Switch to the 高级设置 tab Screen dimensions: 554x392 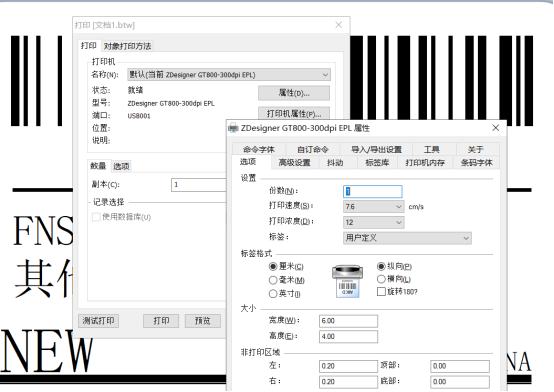(x=294, y=163)
